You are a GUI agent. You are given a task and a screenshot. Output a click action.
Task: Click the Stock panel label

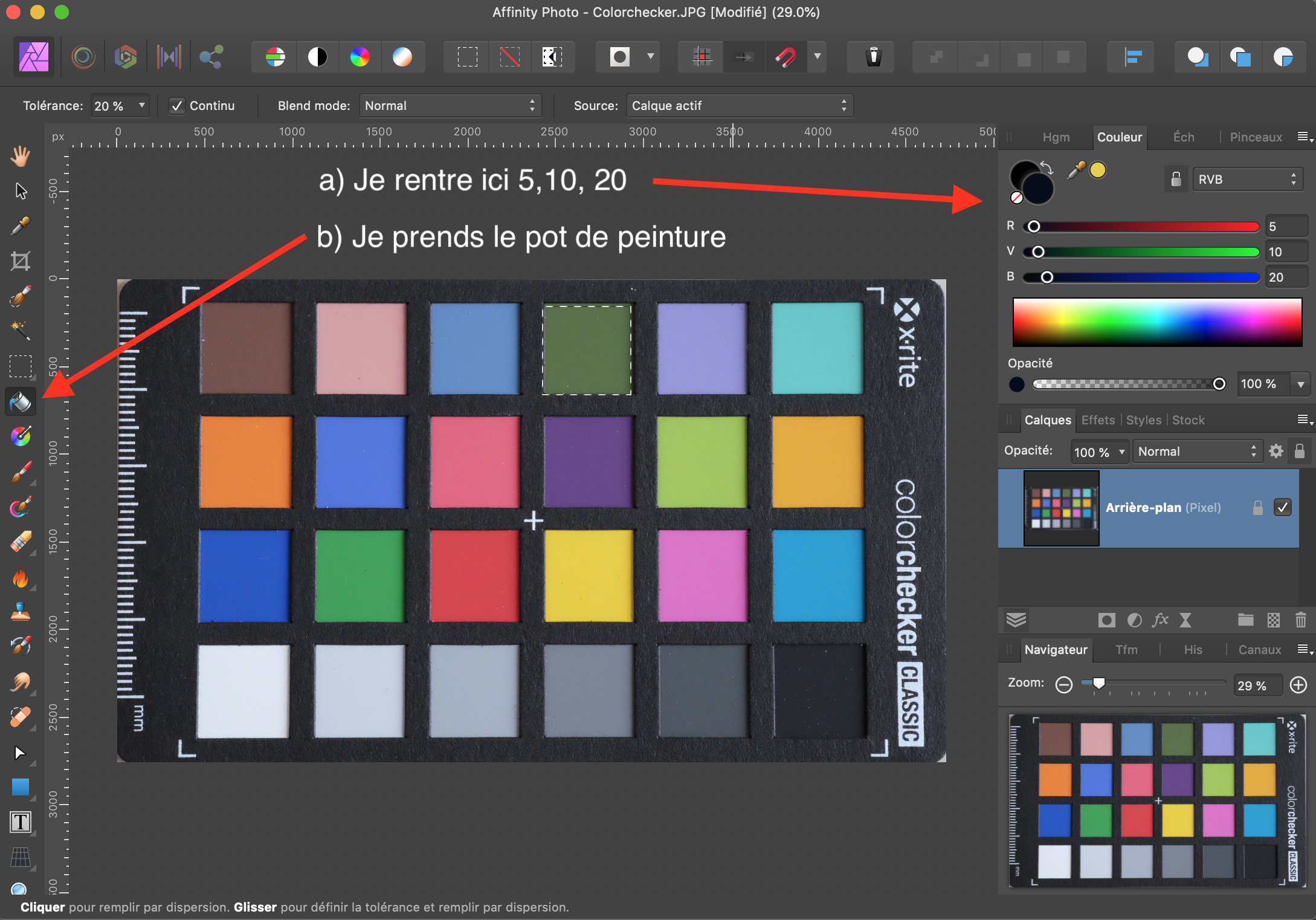click(1188, 420)
